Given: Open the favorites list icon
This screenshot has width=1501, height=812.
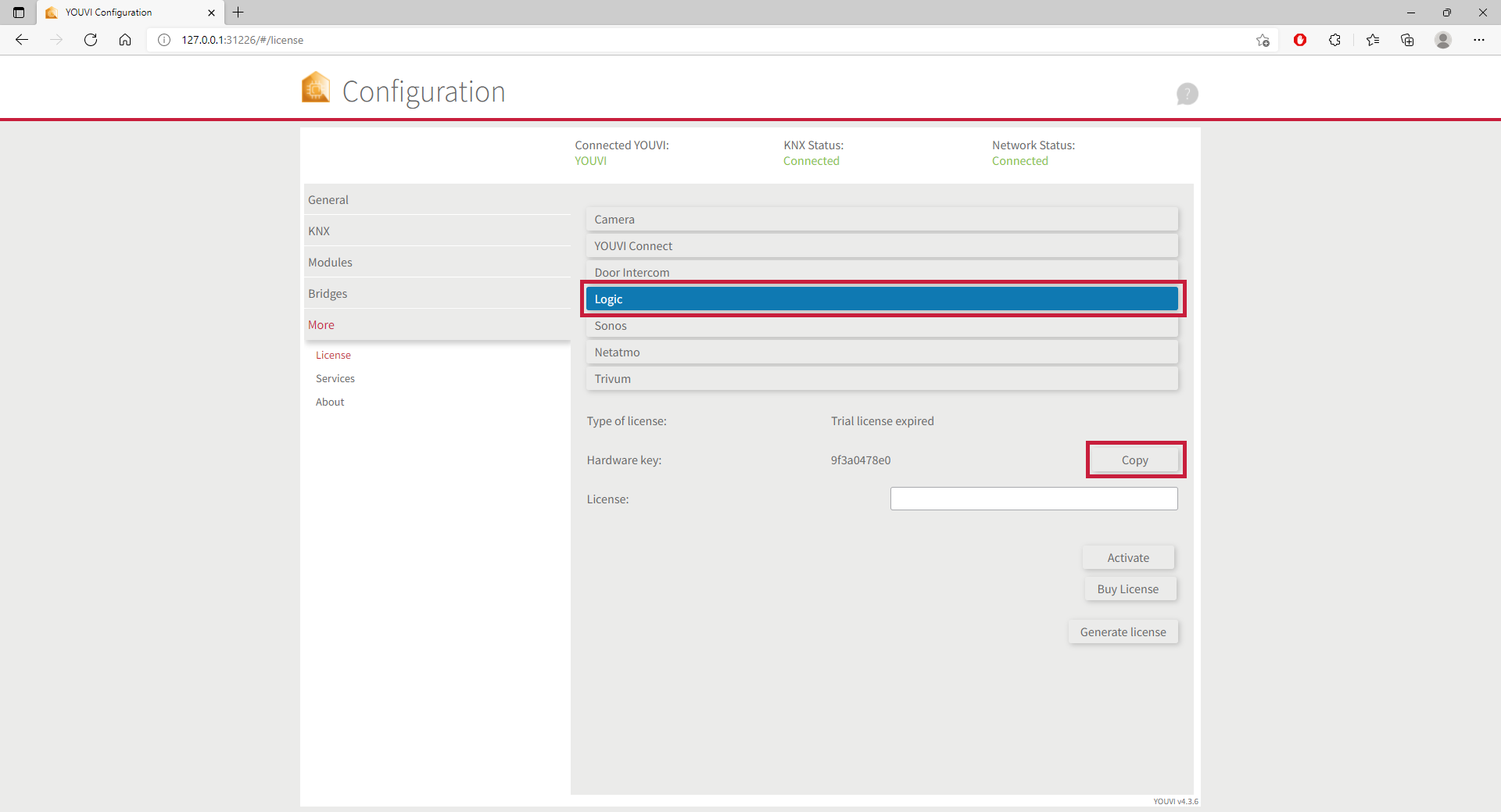Looking at the screenshot, I should (1373, 40).
